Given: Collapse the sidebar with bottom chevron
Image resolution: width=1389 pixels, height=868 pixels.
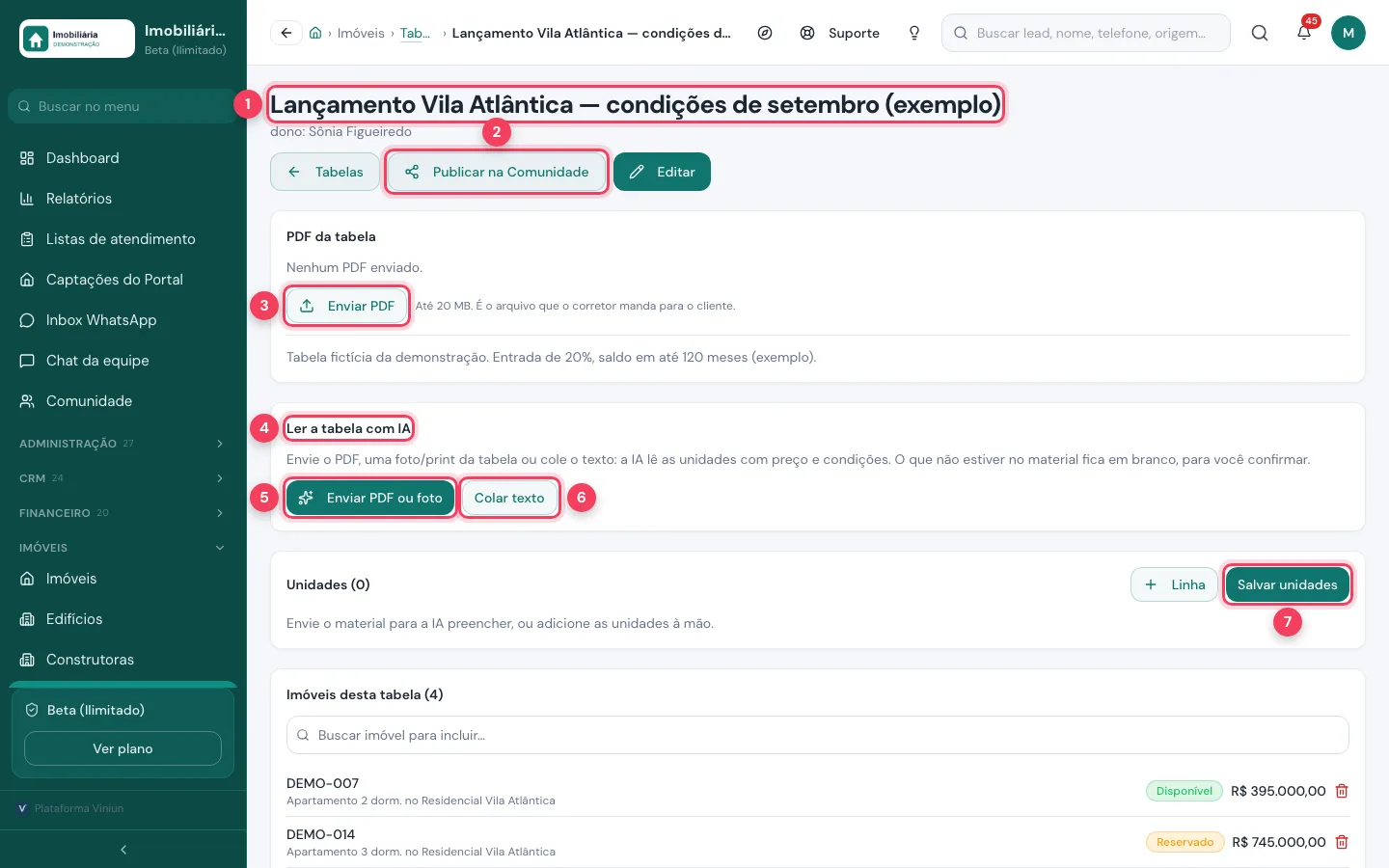Looking at the screenshot, I should pos(123,850).
